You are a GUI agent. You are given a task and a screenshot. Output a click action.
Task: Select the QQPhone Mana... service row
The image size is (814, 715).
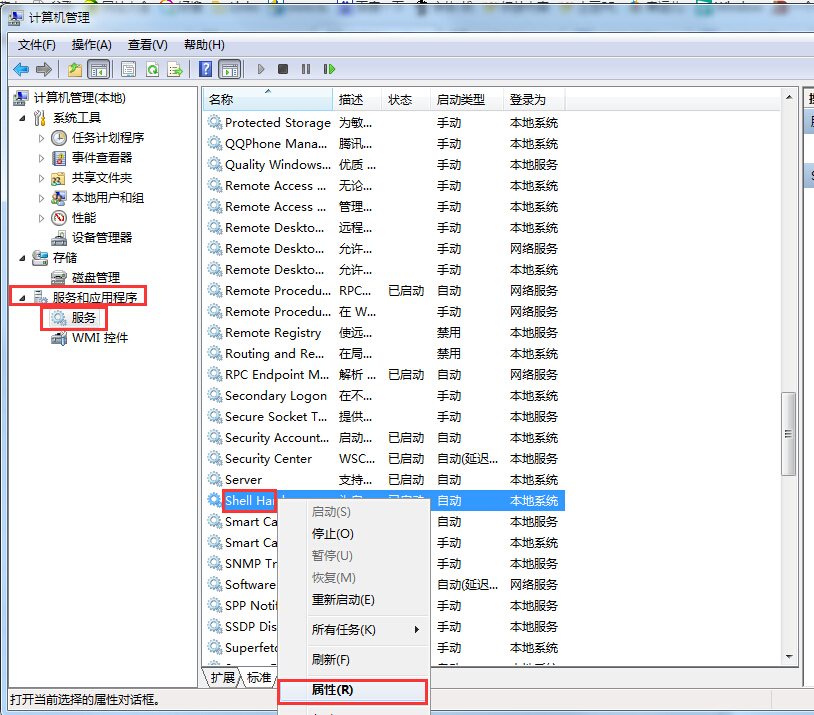click(x=384, y=144)
